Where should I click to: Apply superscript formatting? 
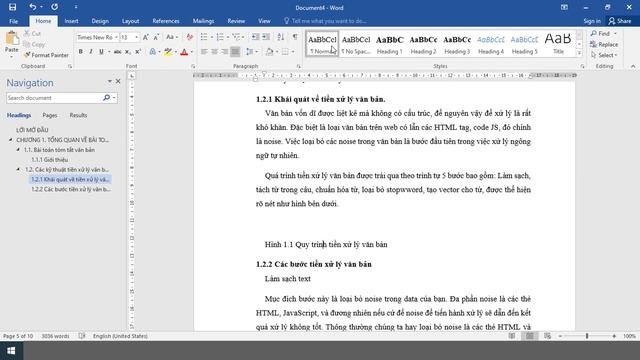point(138,52)
